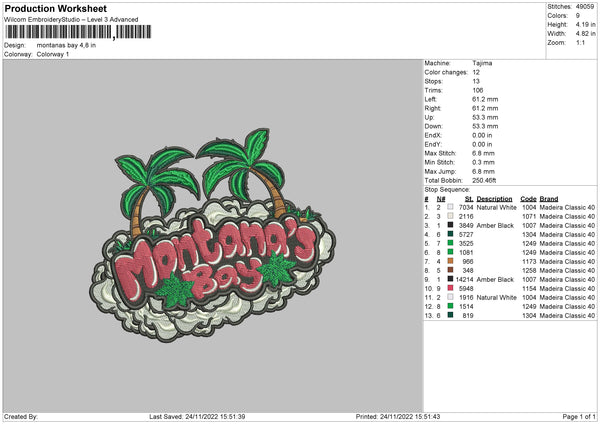The width and height of the screenshot is (600, 424).
Task: Click the Montana's Bay embroidery design preview
Action: coord(212,235)
